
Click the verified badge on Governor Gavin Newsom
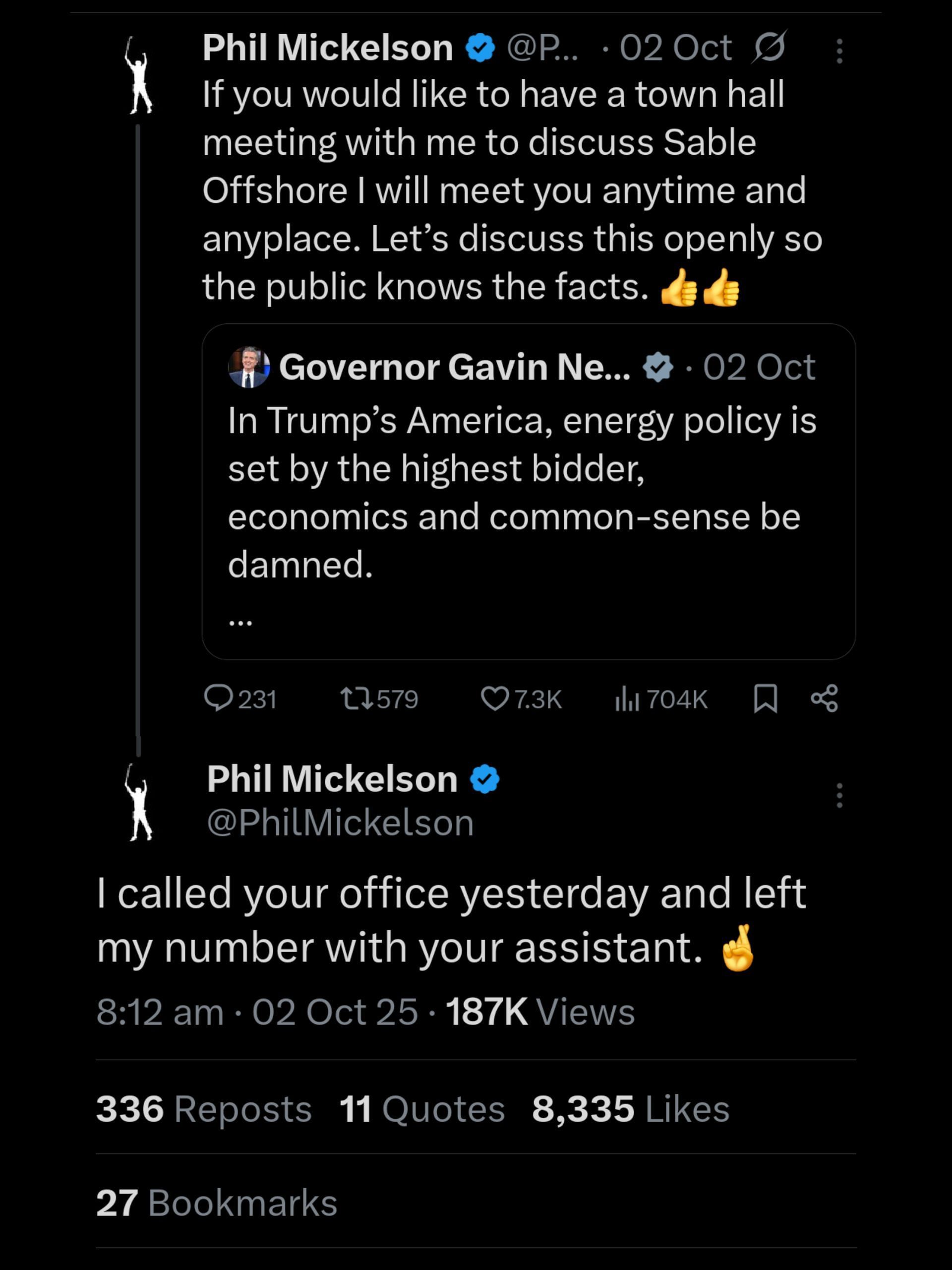pyautogui.click(x=658, y=368)
